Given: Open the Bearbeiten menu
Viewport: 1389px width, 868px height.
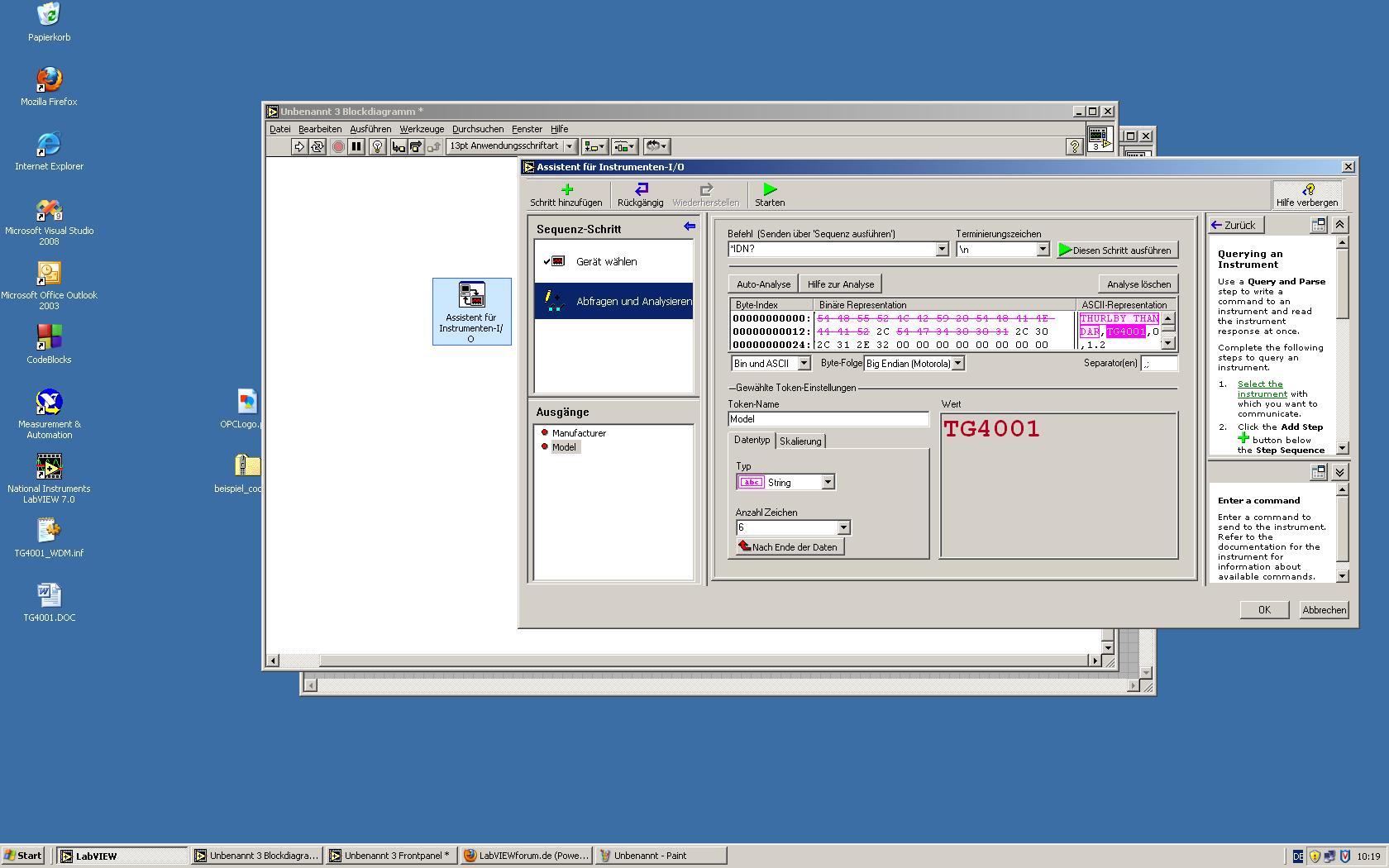Looking at the screenshot, I should coord(320,129).
